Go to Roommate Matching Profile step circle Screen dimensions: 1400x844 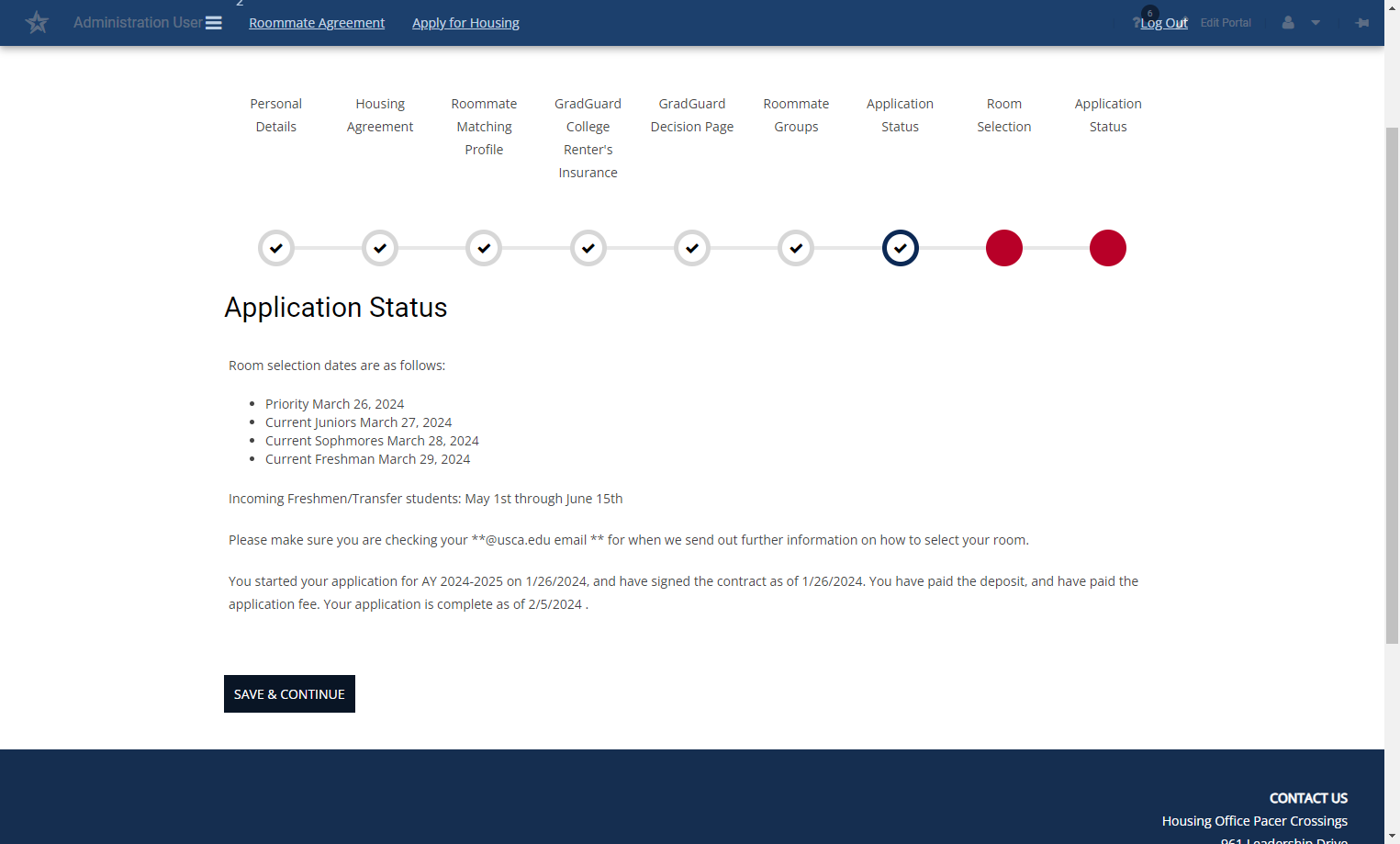[484, 248]
